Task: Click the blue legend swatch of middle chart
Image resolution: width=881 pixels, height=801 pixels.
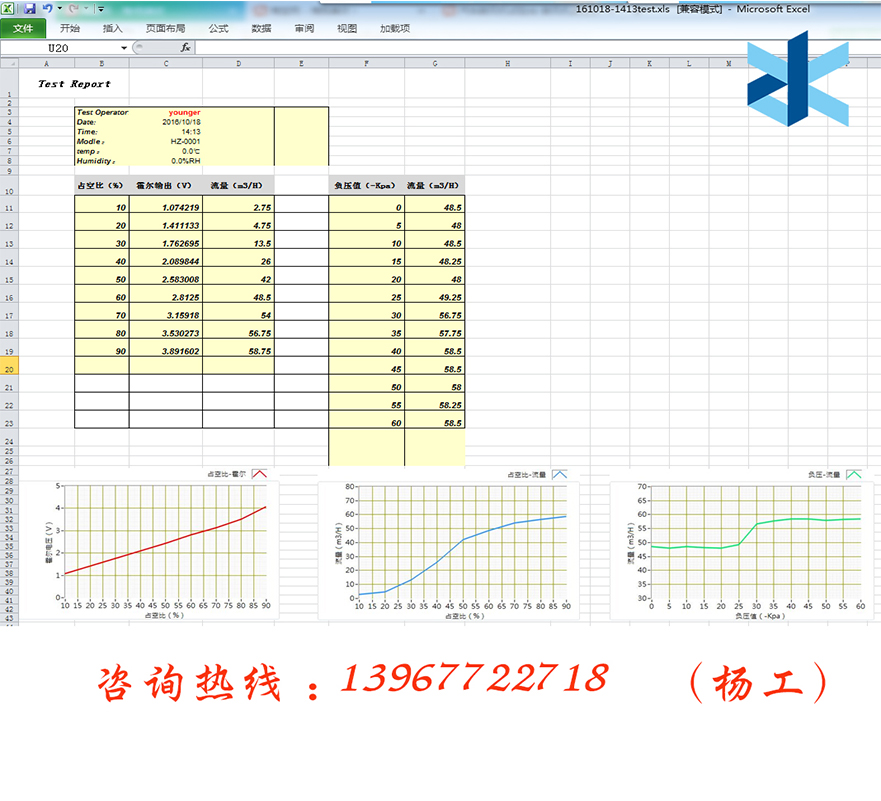Action: [558, 475]
